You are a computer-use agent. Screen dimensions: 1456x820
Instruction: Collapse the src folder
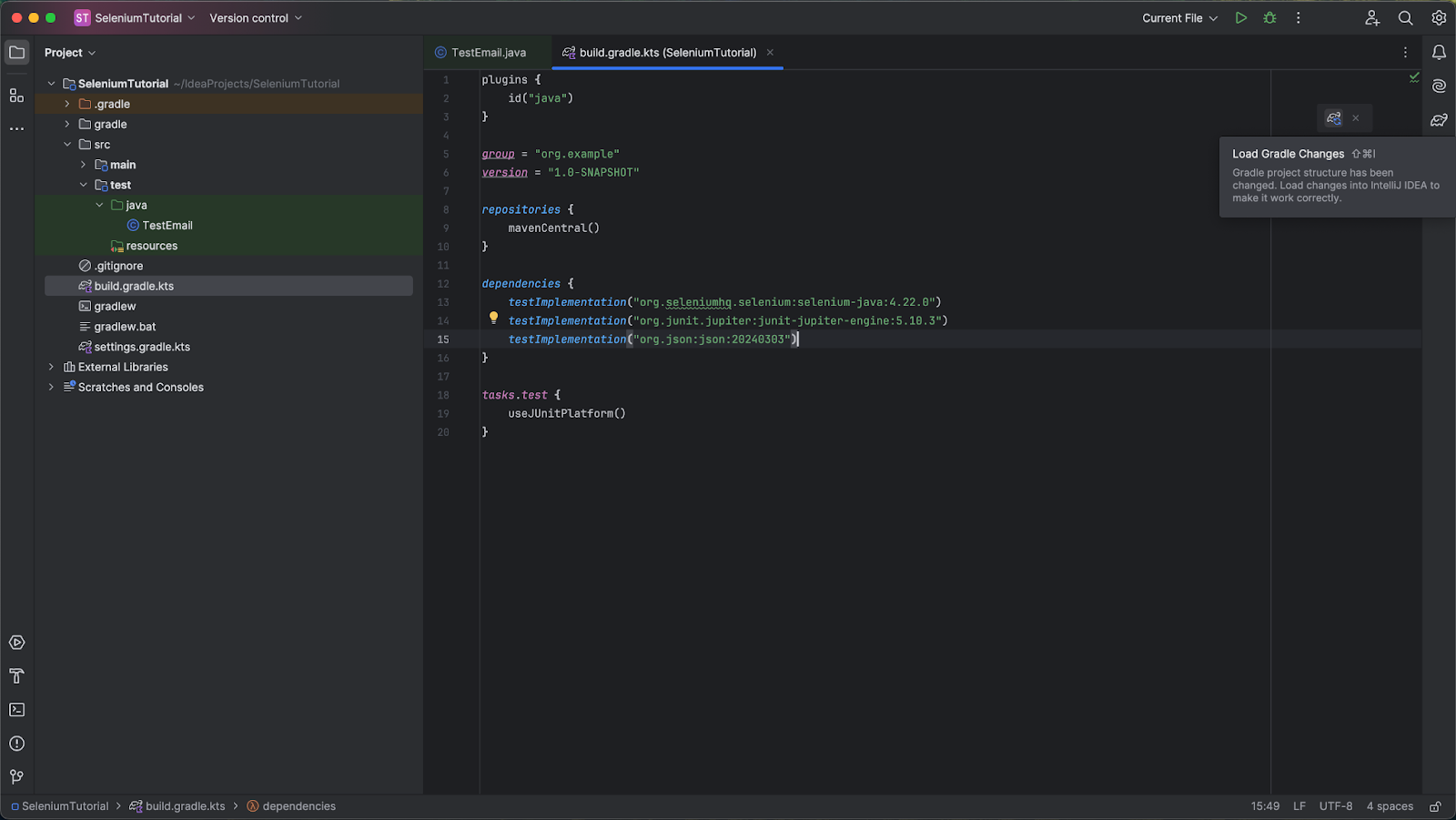pos(66,144)
